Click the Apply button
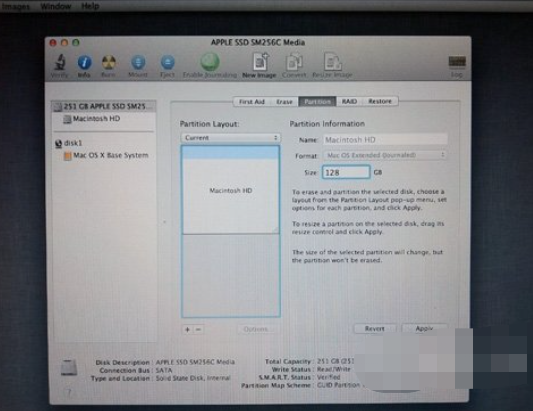The width and height of the screenshot is (533, 411). (424, 328)
